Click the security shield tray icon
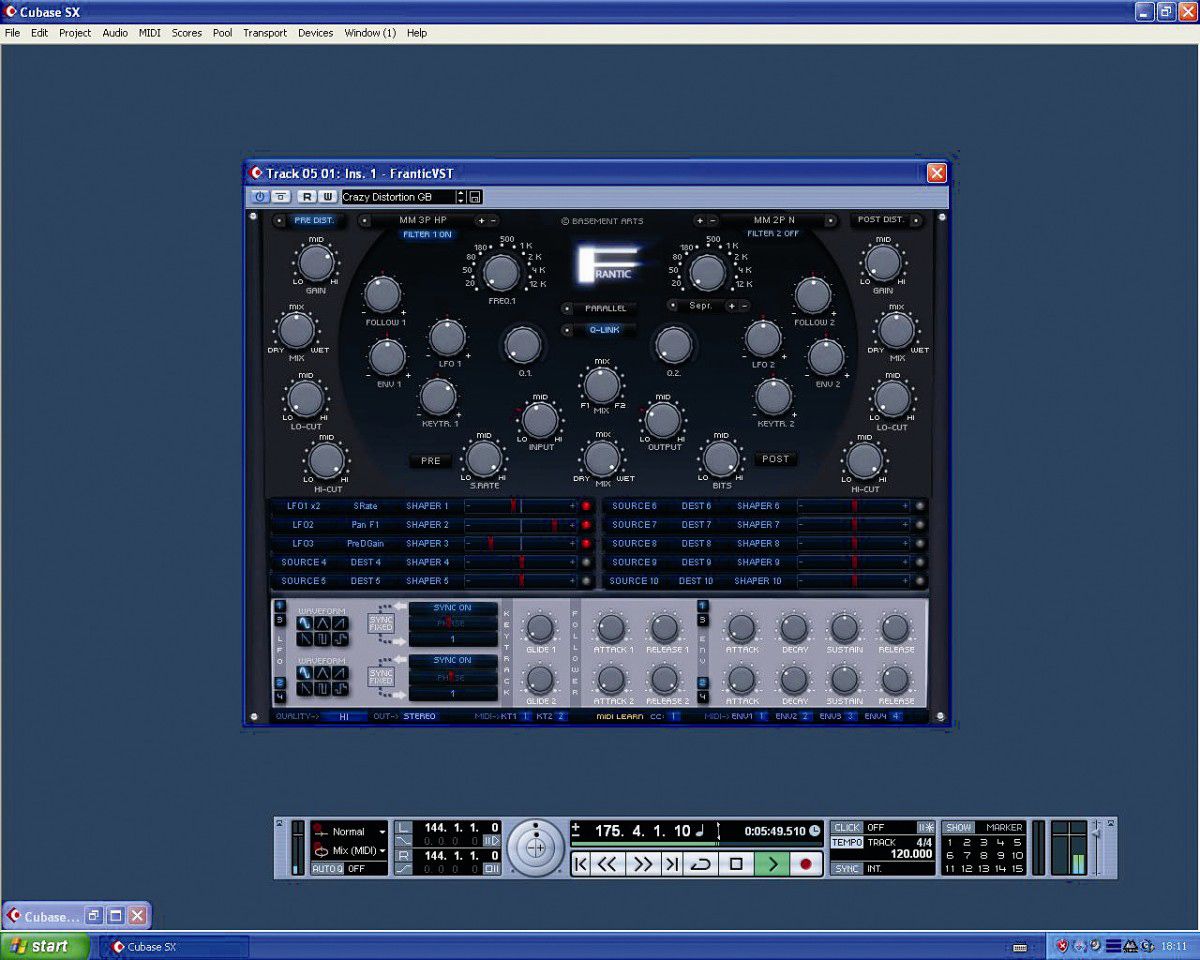 [x=1062, y=945]
